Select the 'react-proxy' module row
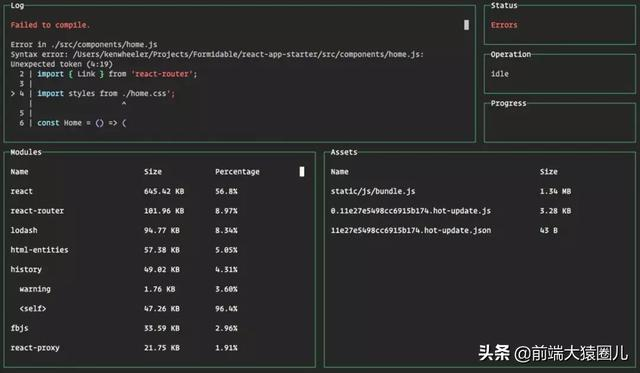The height and width of the screenshot is (373, 640). point(124,348)
